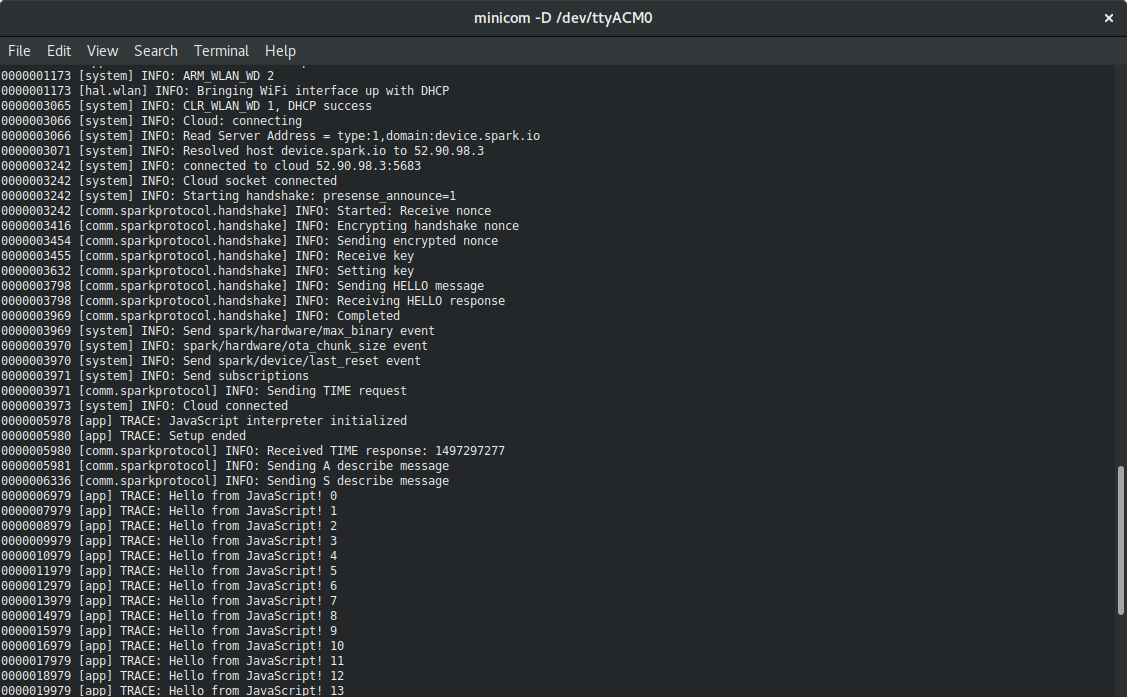The image size is (1127, 697).
Task: Open the View menu
Action: tap(102, 51)
